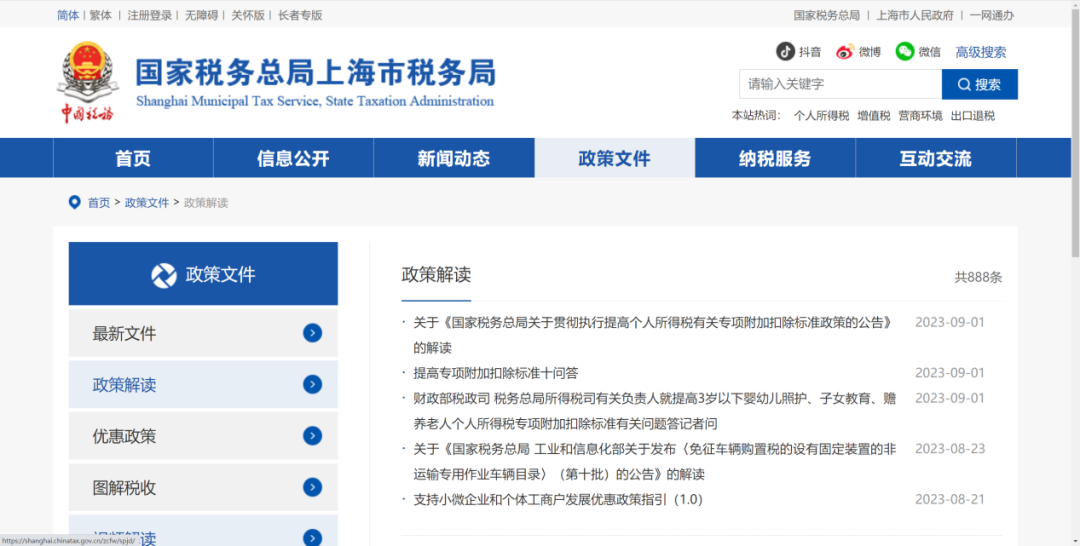
Task: Open the Weibo social icon
Action: tap(844, 52)
